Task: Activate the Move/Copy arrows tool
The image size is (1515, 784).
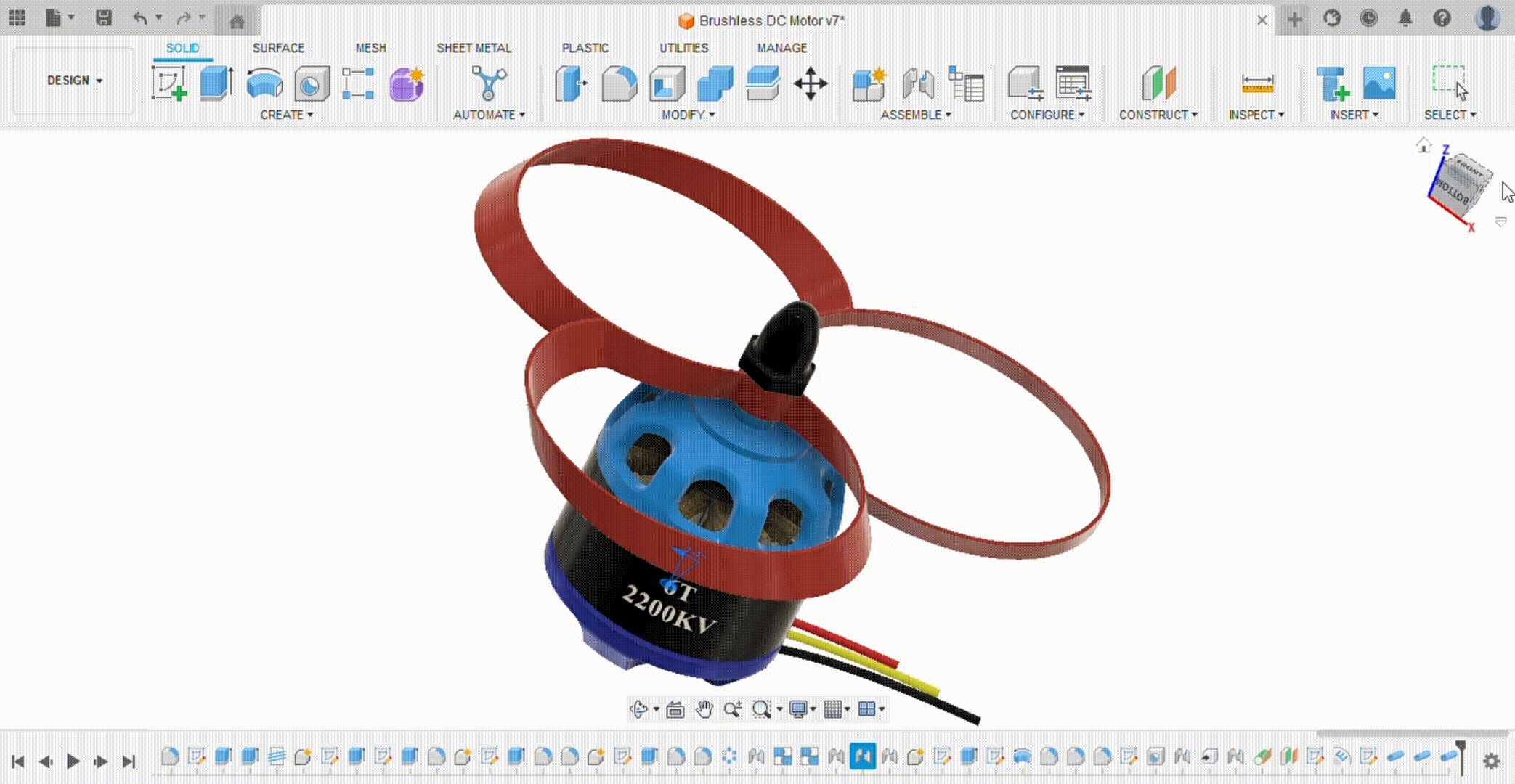Action: pyautogui.click(x=811, y=83)
